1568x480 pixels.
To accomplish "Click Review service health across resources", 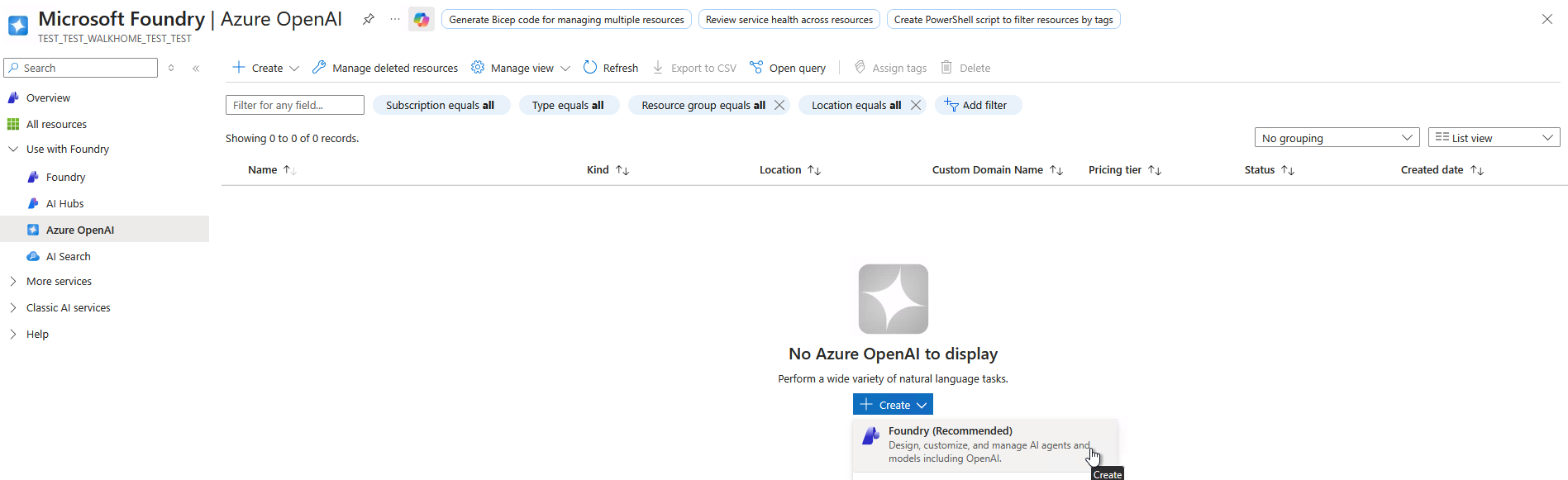I will pyautogui.click(x=789, y=19).
